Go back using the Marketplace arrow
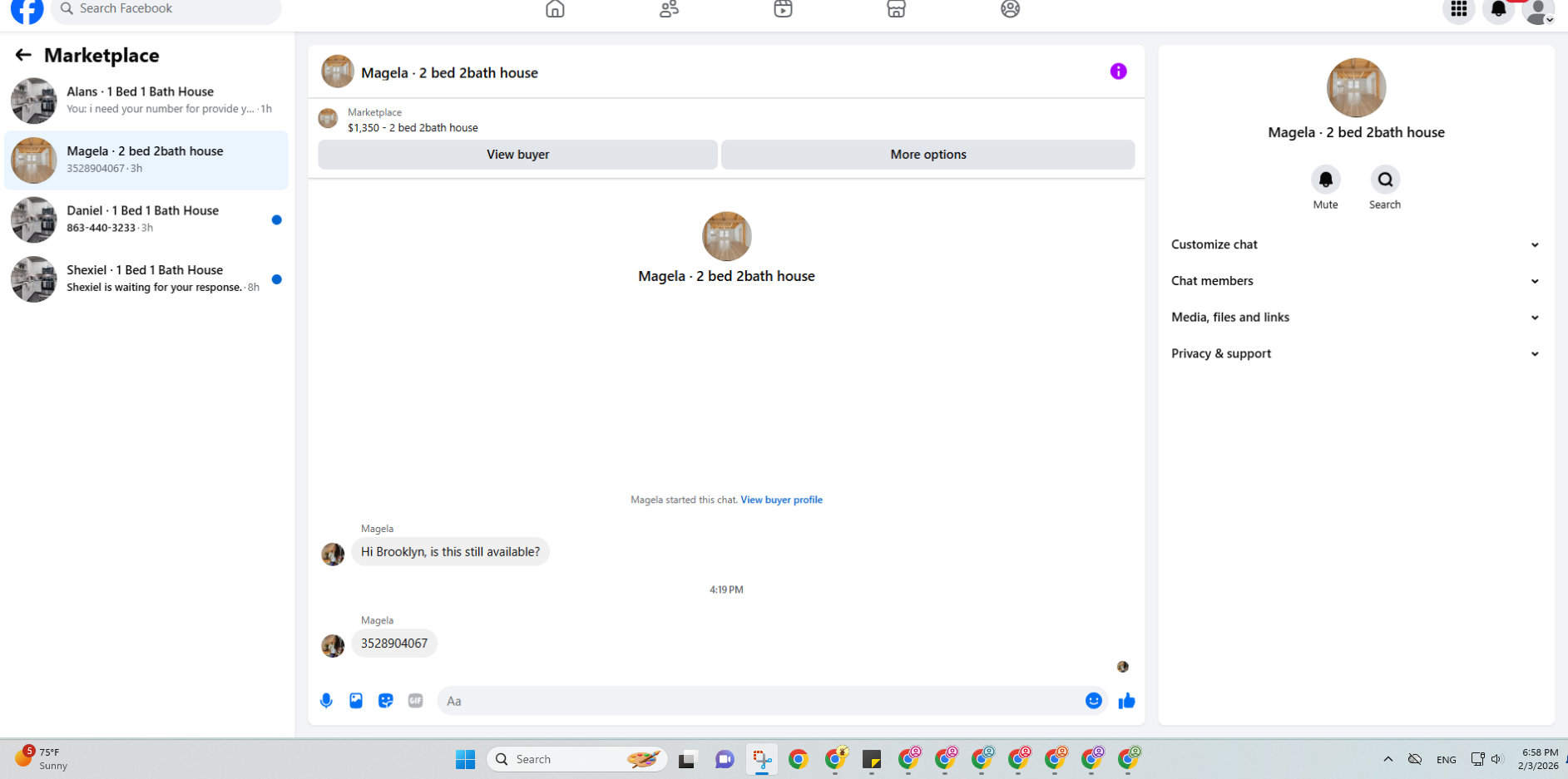The width and height of the screenshot is (1568, 779). click(x=23, y=55)
